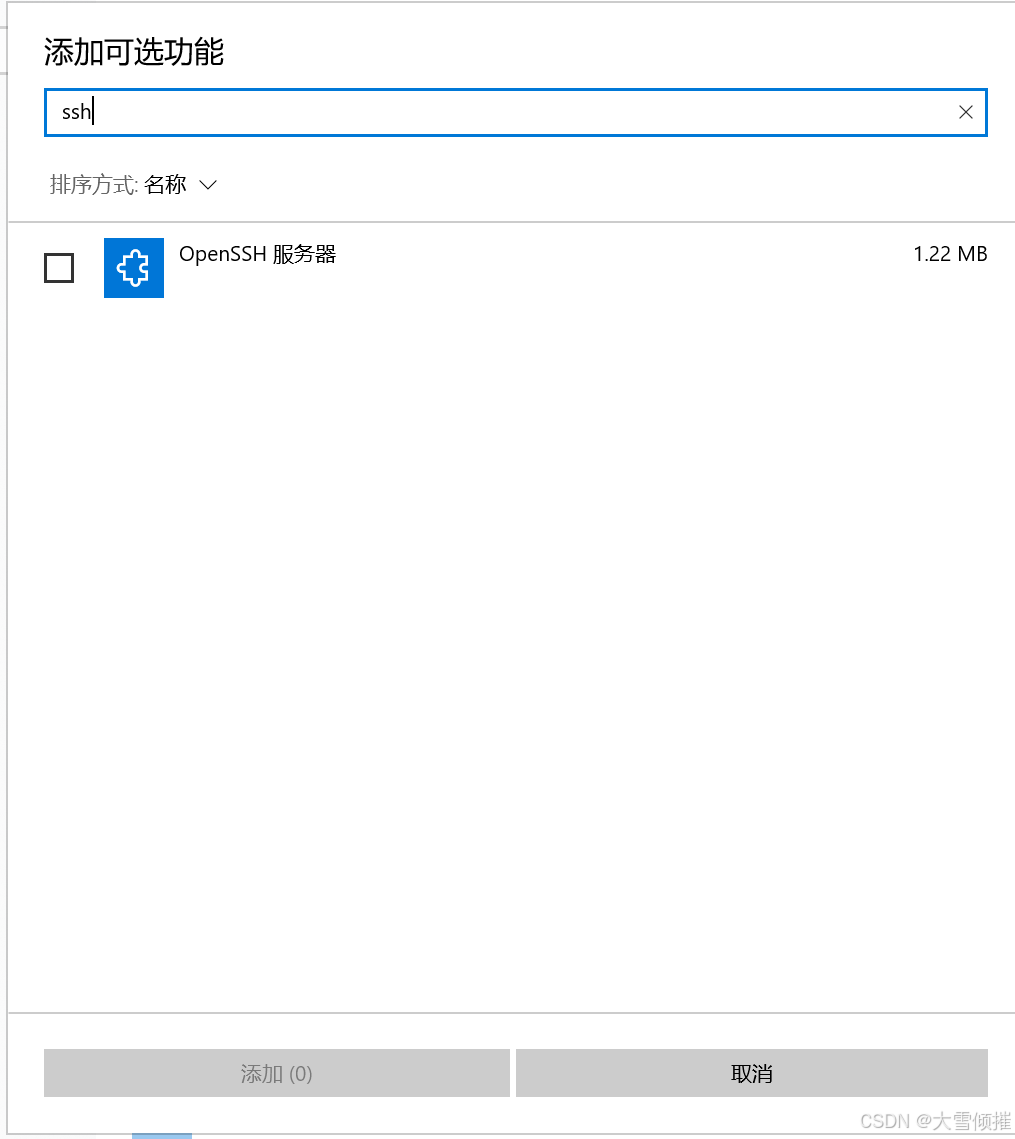Click the 添加可选功能 dialog title
This screenshot has width=1015, height=1139.
[x=134, y=52]
